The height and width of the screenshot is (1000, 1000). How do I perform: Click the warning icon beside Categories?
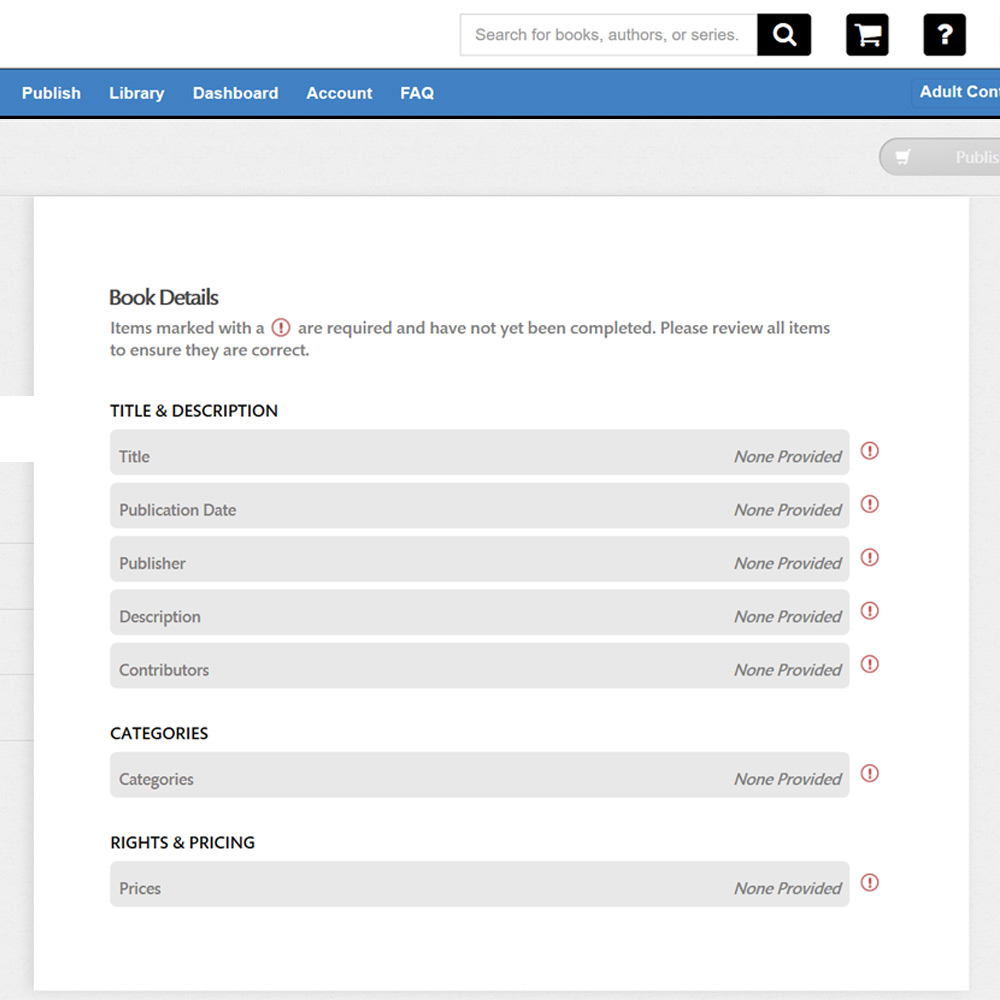(x=870, y=773)
